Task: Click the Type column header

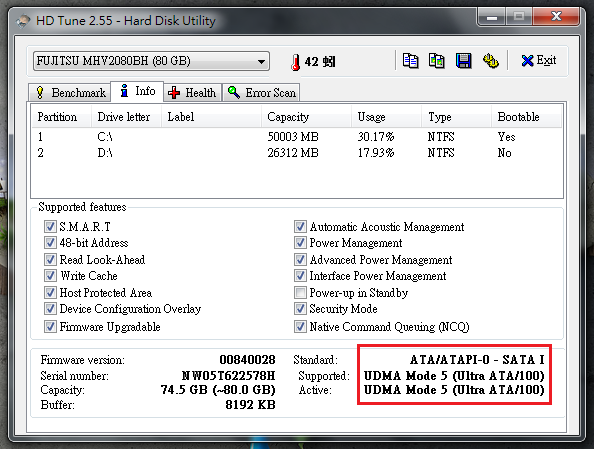Action: [456, 117]
